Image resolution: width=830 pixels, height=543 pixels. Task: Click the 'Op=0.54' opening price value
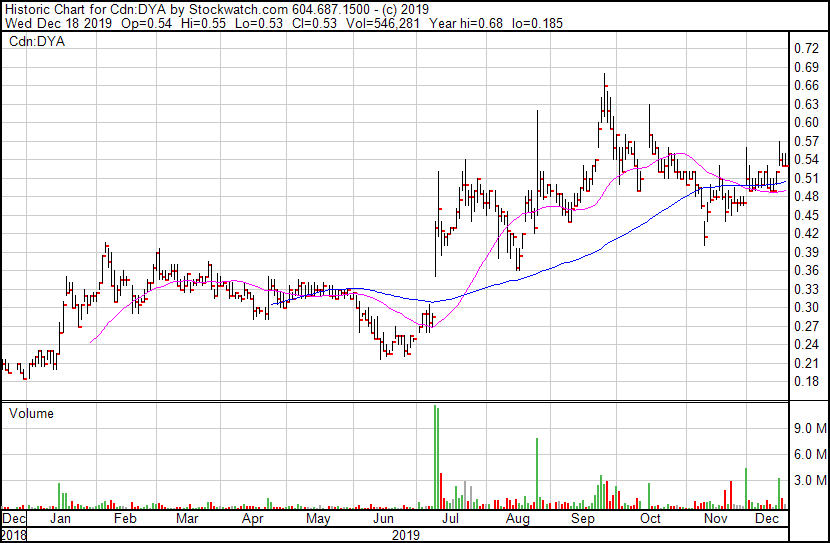pyautogui.click(x=147, y=23)
